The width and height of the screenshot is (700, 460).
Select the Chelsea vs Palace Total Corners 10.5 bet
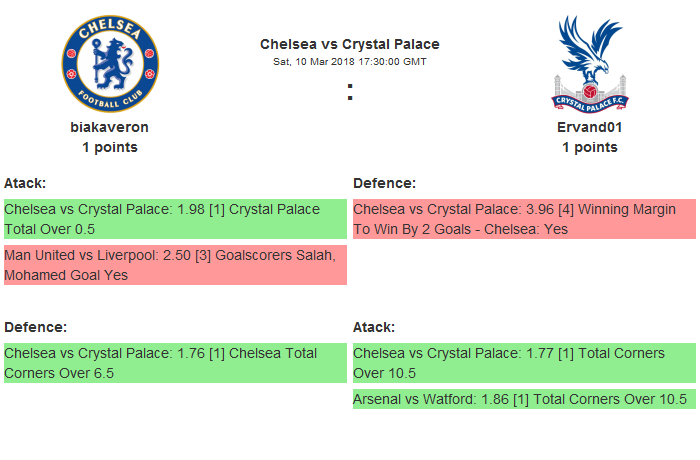524,363
